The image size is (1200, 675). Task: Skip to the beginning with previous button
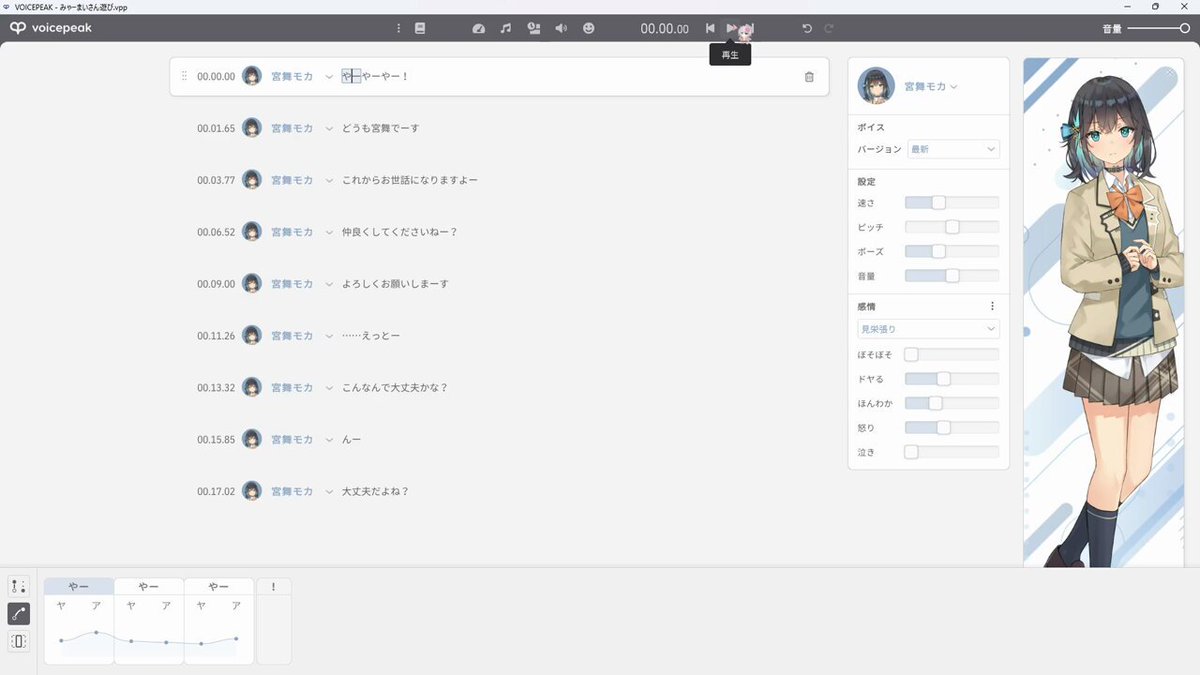(710, 28)
